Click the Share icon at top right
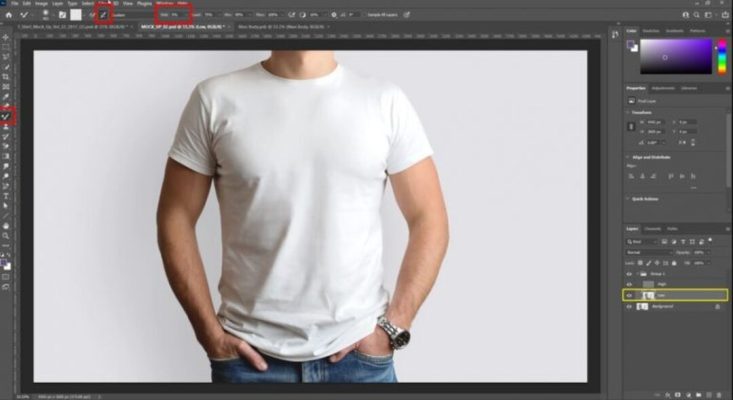 [725, 15]
